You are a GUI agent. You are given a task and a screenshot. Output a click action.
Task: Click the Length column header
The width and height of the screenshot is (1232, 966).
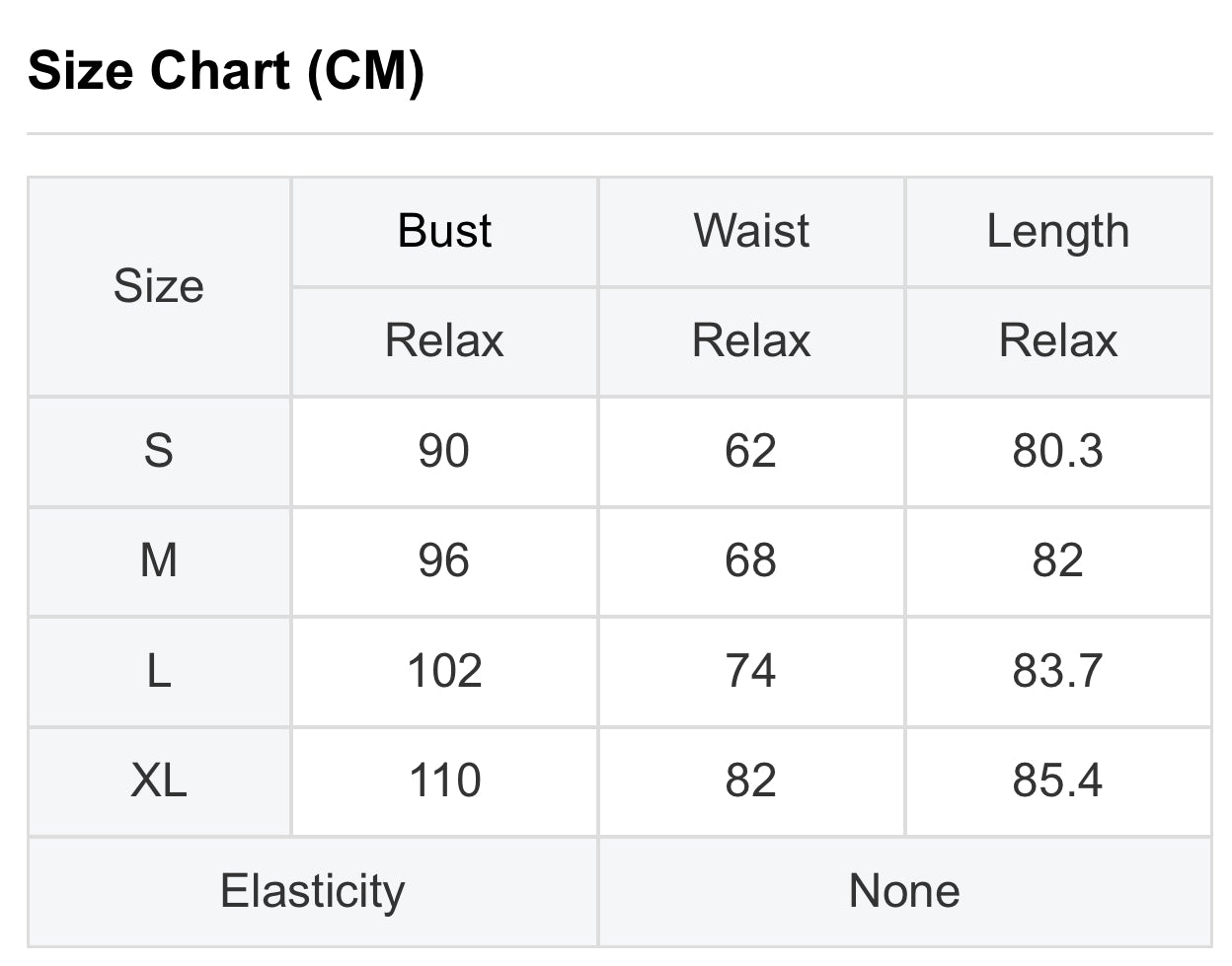click(1057, 231)
